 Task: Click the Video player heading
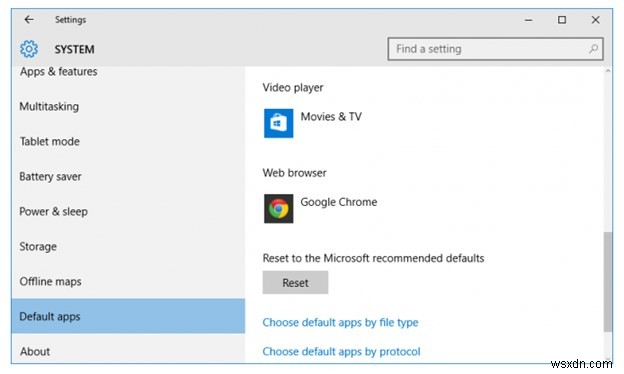(x=293, y=88)
